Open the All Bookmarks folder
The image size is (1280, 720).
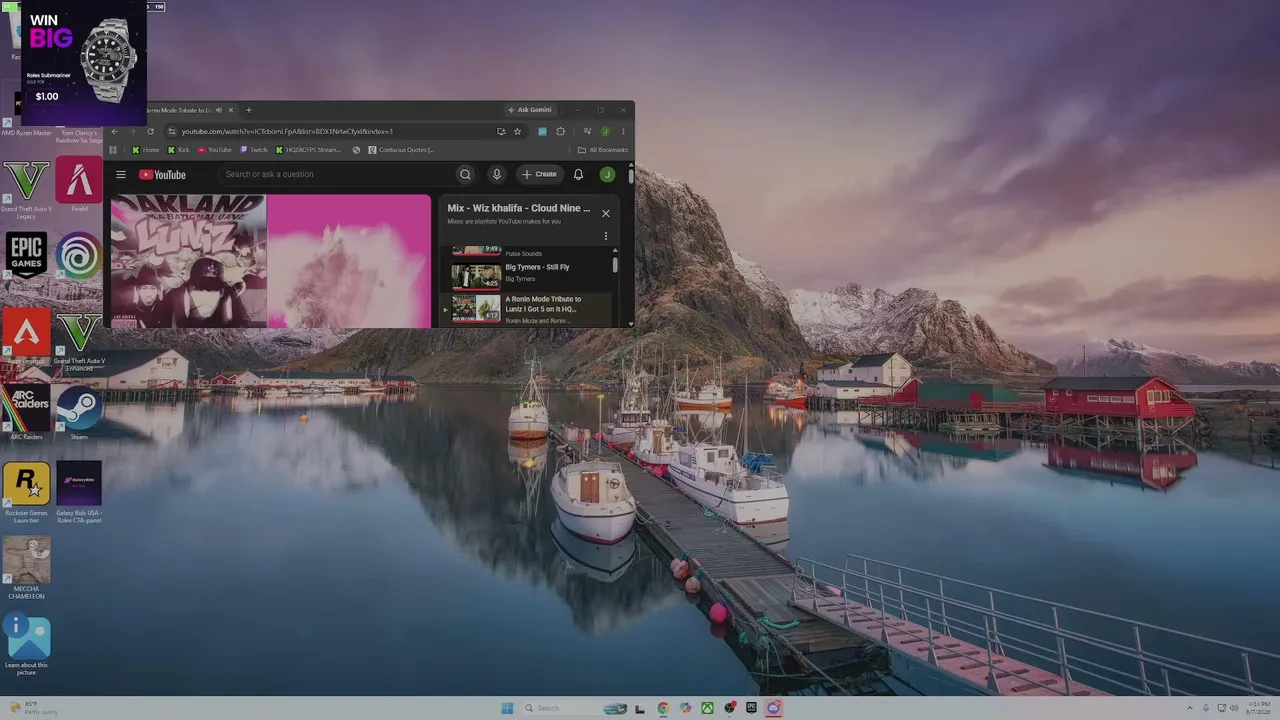click(x=603, y=150)
